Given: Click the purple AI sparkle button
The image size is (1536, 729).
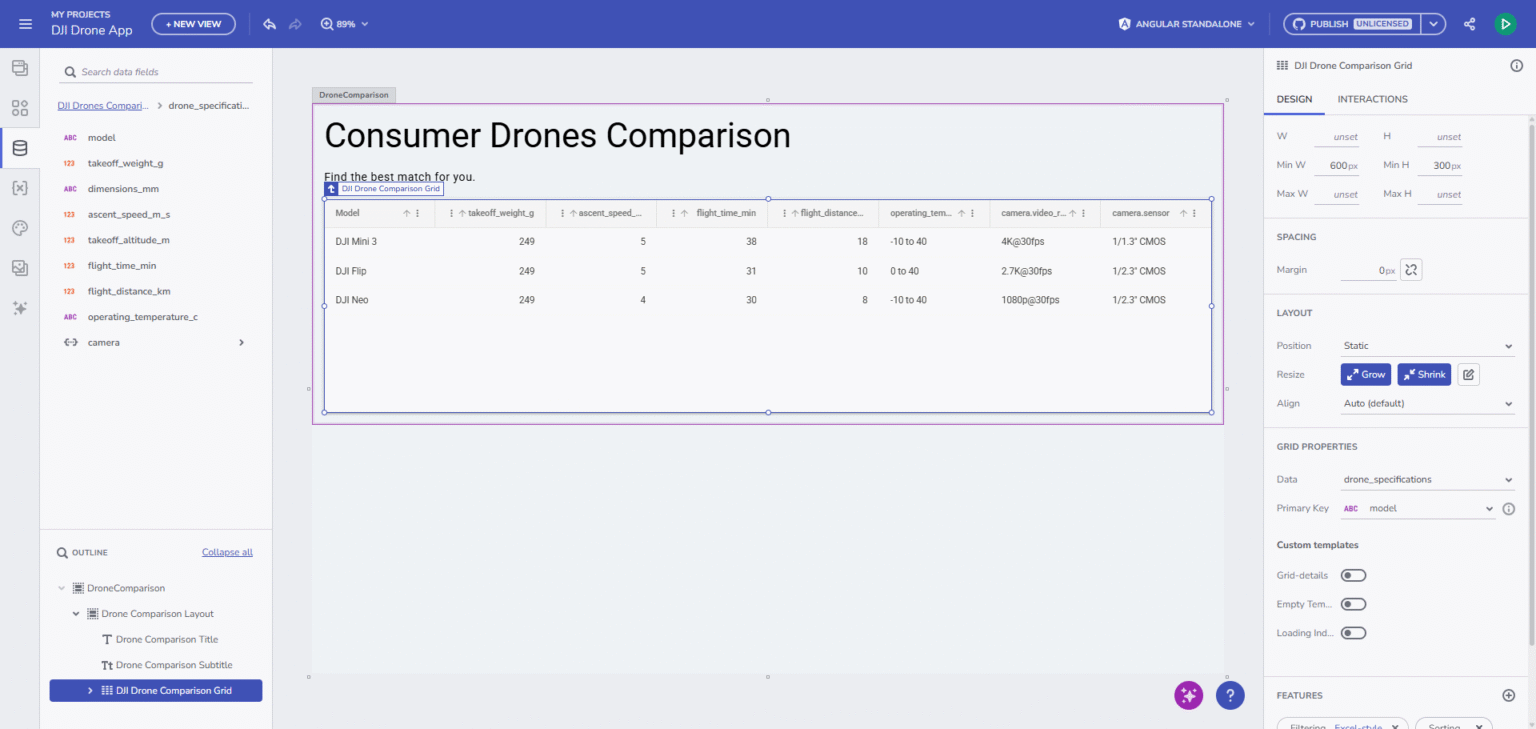Looking at the screenshot, I should [1188, 696].
